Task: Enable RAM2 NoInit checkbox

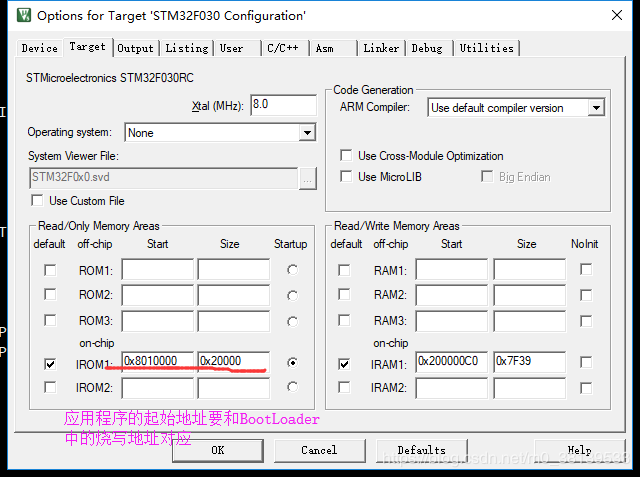Action: (x=586, y=295)
